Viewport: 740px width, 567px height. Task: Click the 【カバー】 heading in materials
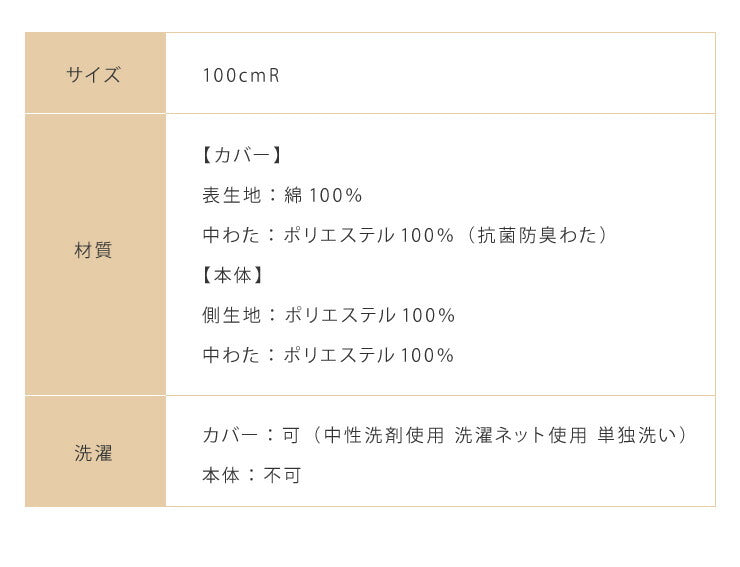pyautogui.click(x=243, y=156)
